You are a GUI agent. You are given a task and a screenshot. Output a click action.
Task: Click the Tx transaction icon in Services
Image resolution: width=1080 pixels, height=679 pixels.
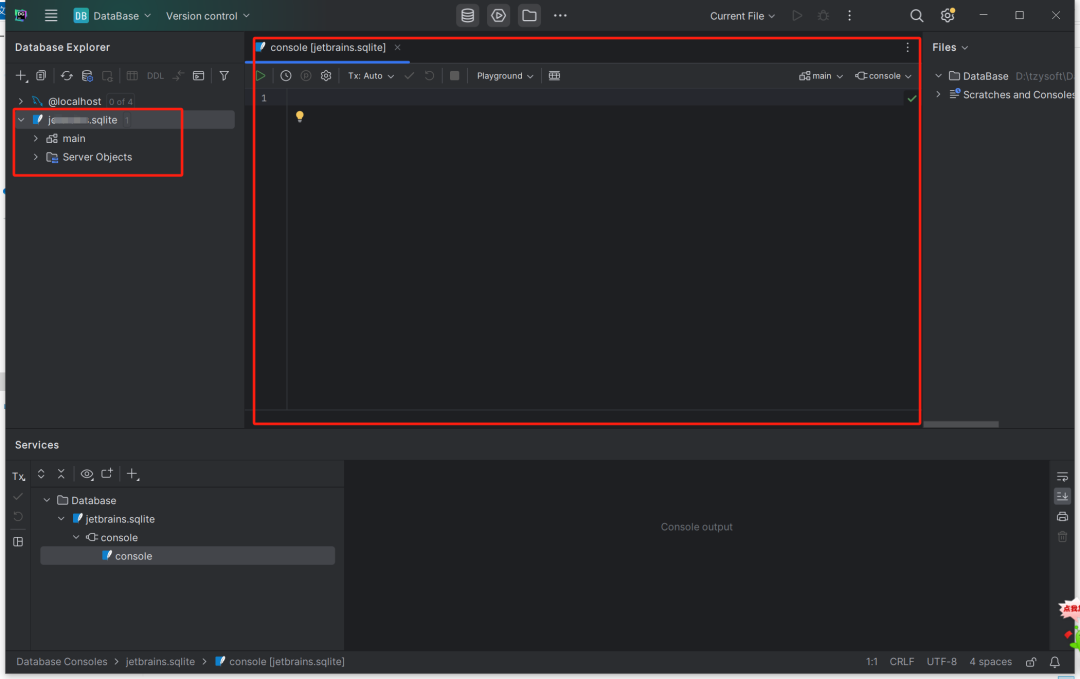click(19, 476)
